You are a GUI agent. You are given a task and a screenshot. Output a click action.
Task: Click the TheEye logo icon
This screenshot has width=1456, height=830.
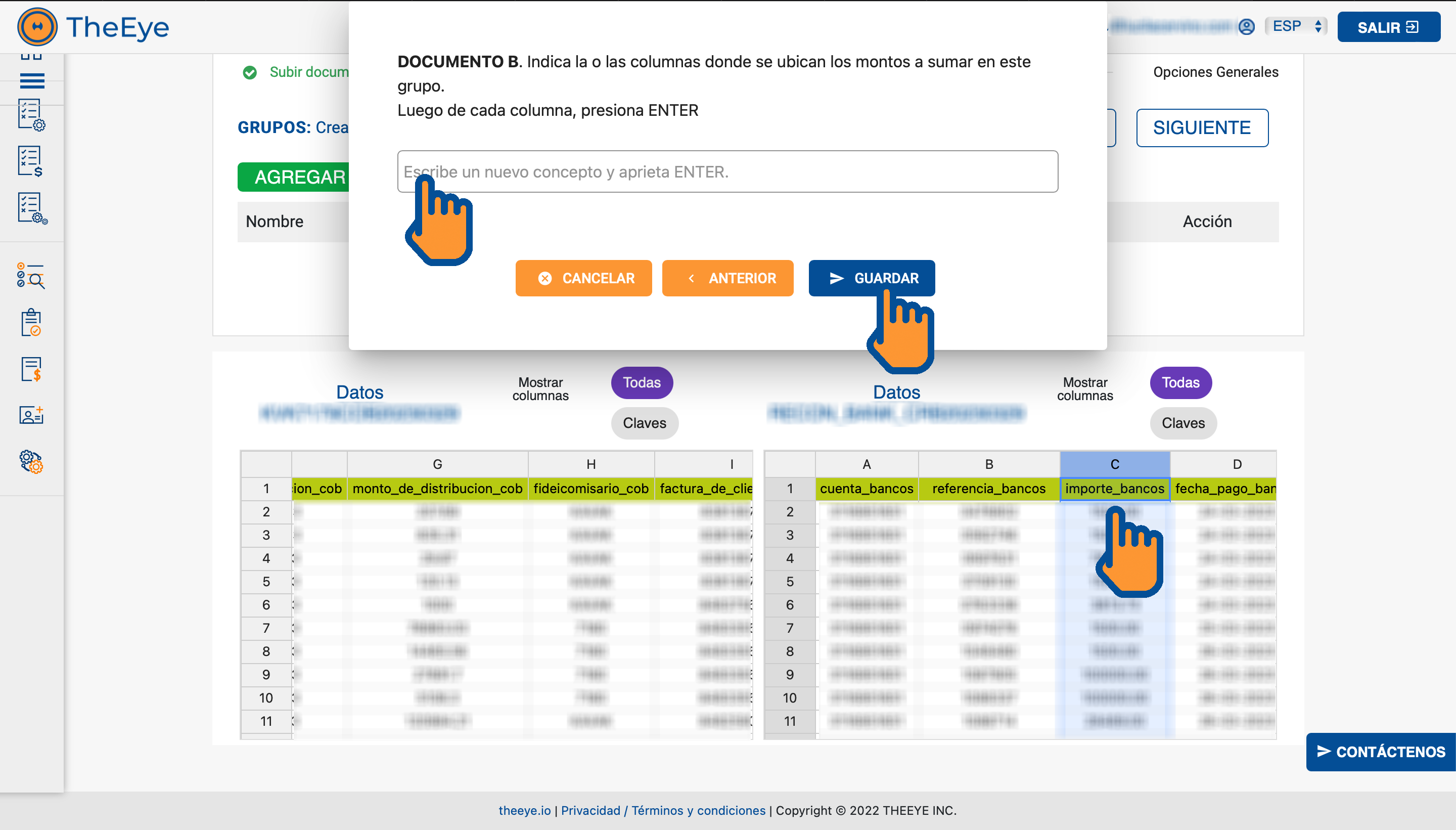pos(37,27)
